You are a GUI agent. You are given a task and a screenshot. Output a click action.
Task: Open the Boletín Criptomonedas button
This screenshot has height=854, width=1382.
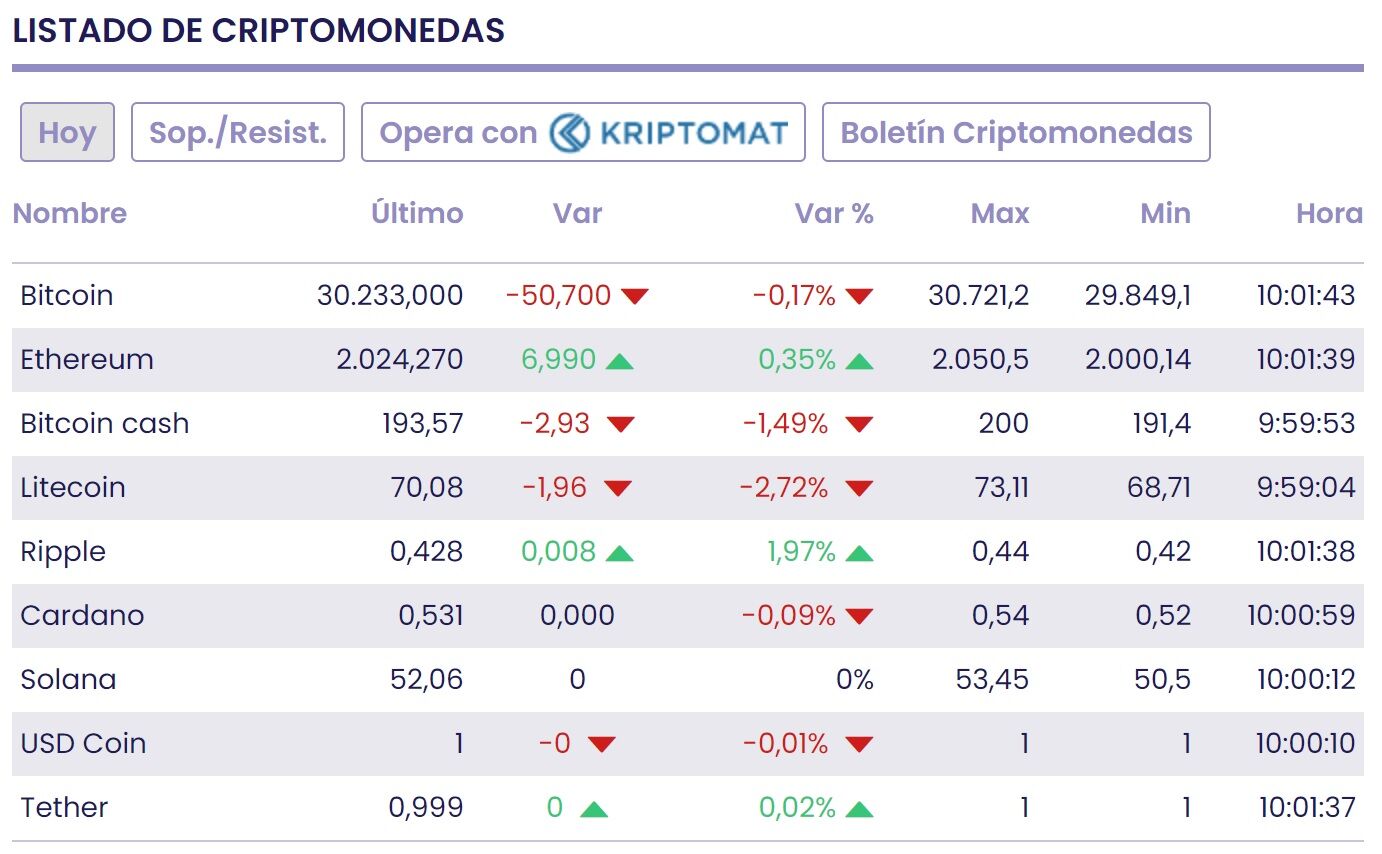(x=1016, y=132)
